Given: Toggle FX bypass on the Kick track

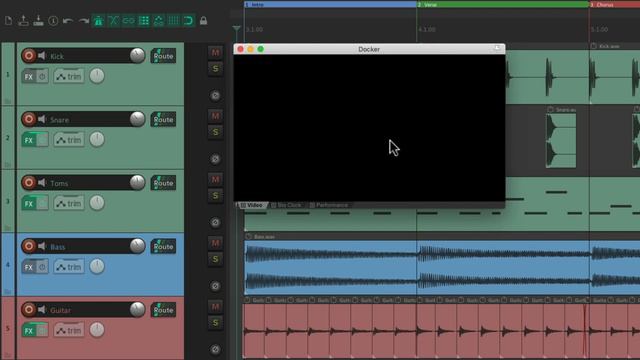Looking at the screenshot, I should point(42,76).
